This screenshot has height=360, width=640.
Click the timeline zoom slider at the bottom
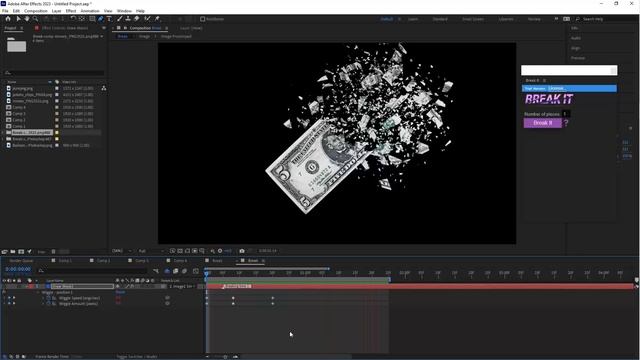pos(225,357)
